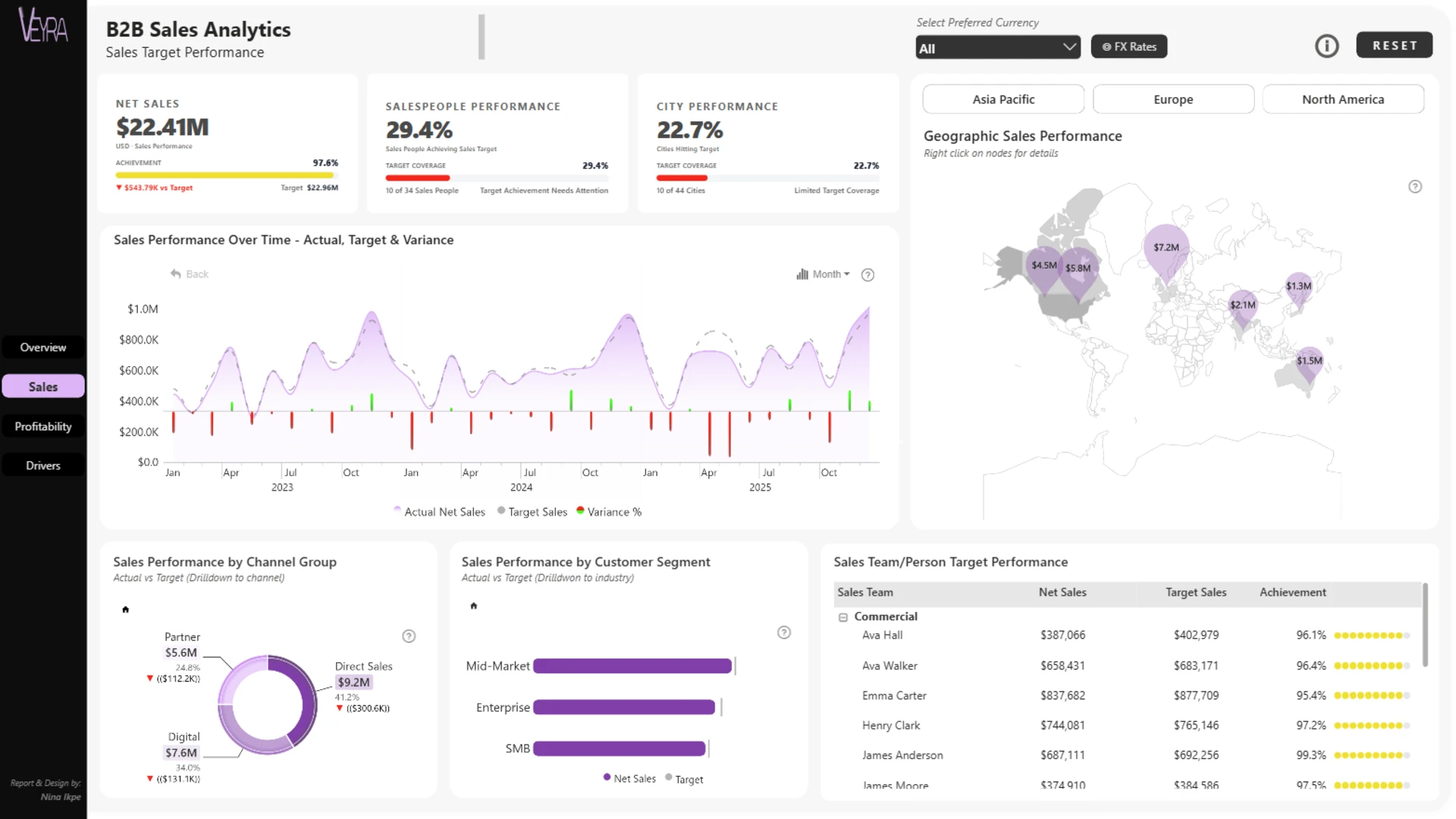The height and width of the screenshot is (819, 1456).
Task: Select the Mid-Market bar
Action: (632, 666)
